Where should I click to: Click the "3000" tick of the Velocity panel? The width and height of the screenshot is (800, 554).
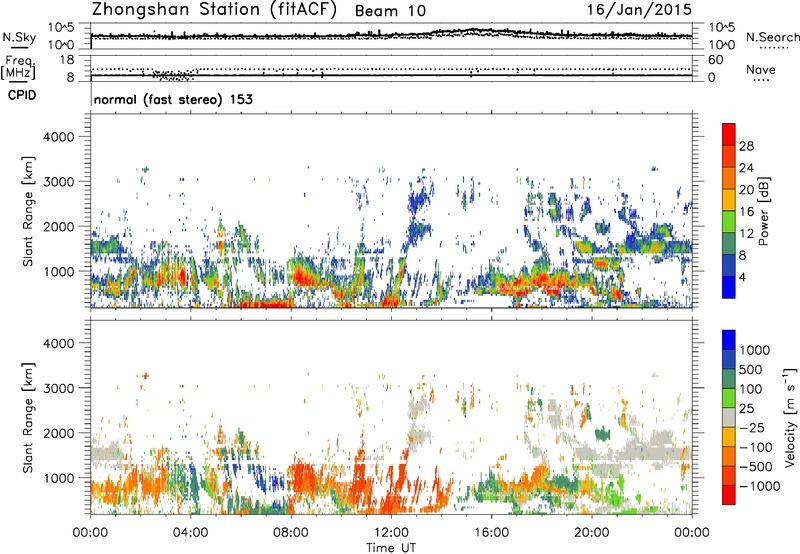(58, 388)
